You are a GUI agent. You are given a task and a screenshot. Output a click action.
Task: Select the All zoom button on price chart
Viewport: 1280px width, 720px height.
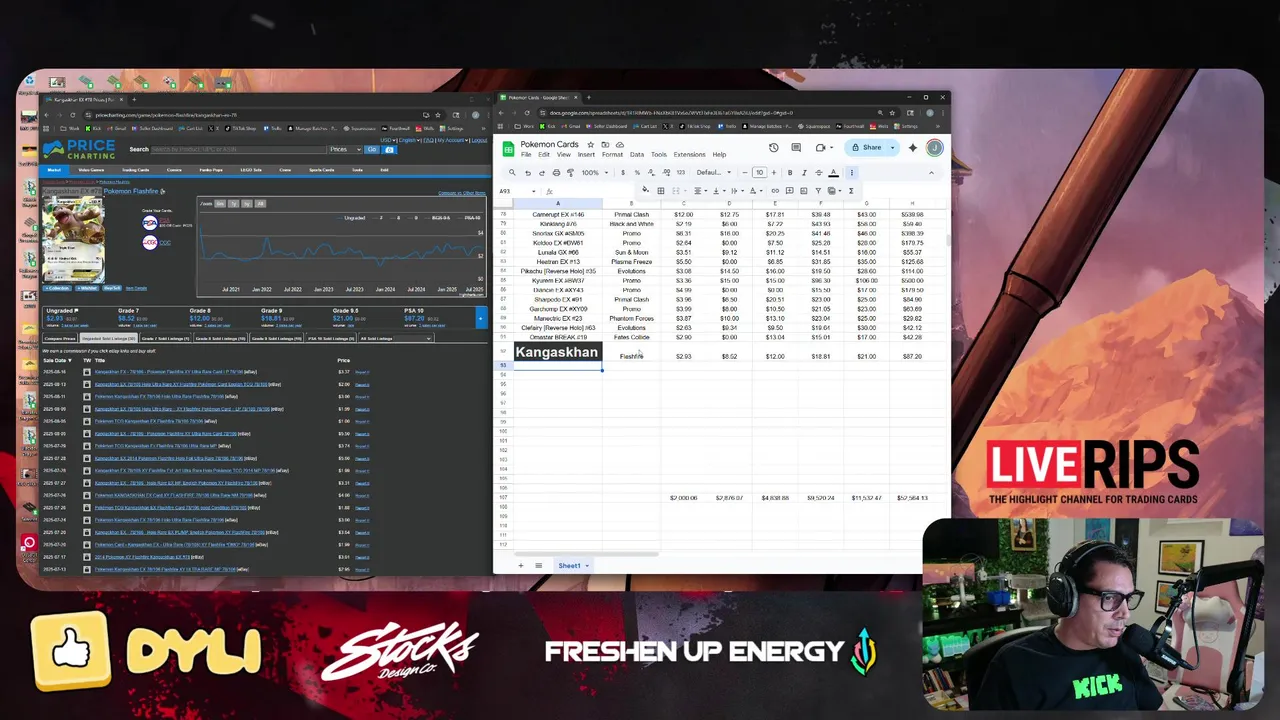(260, 204)
